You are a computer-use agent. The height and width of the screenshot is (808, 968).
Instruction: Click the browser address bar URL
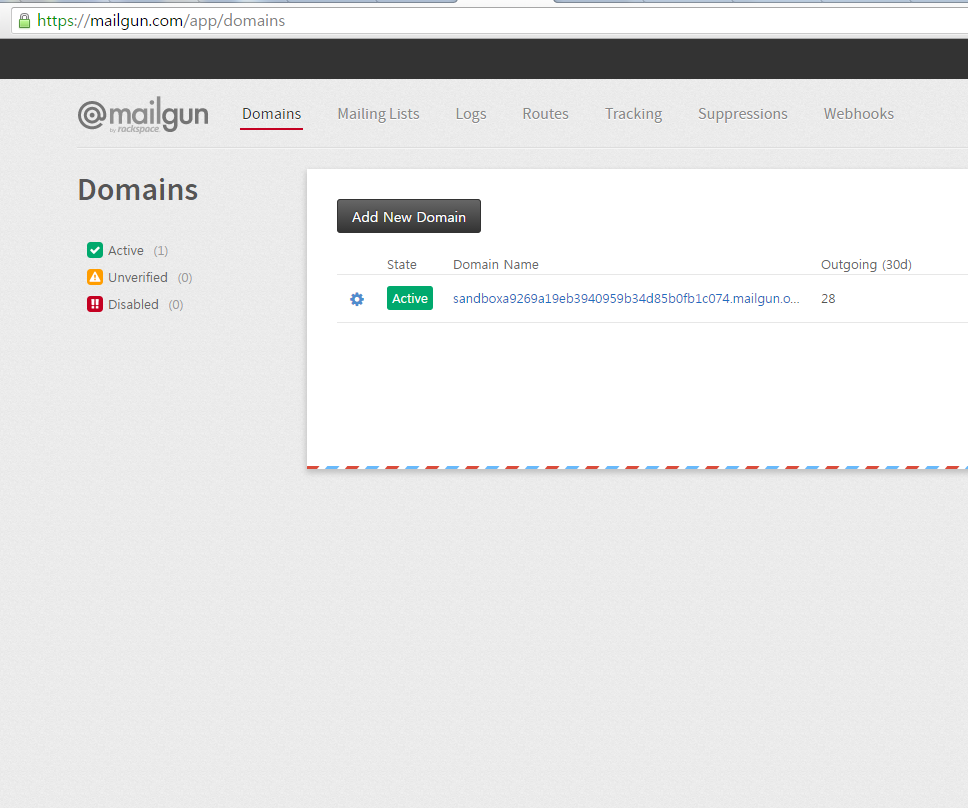161,21
